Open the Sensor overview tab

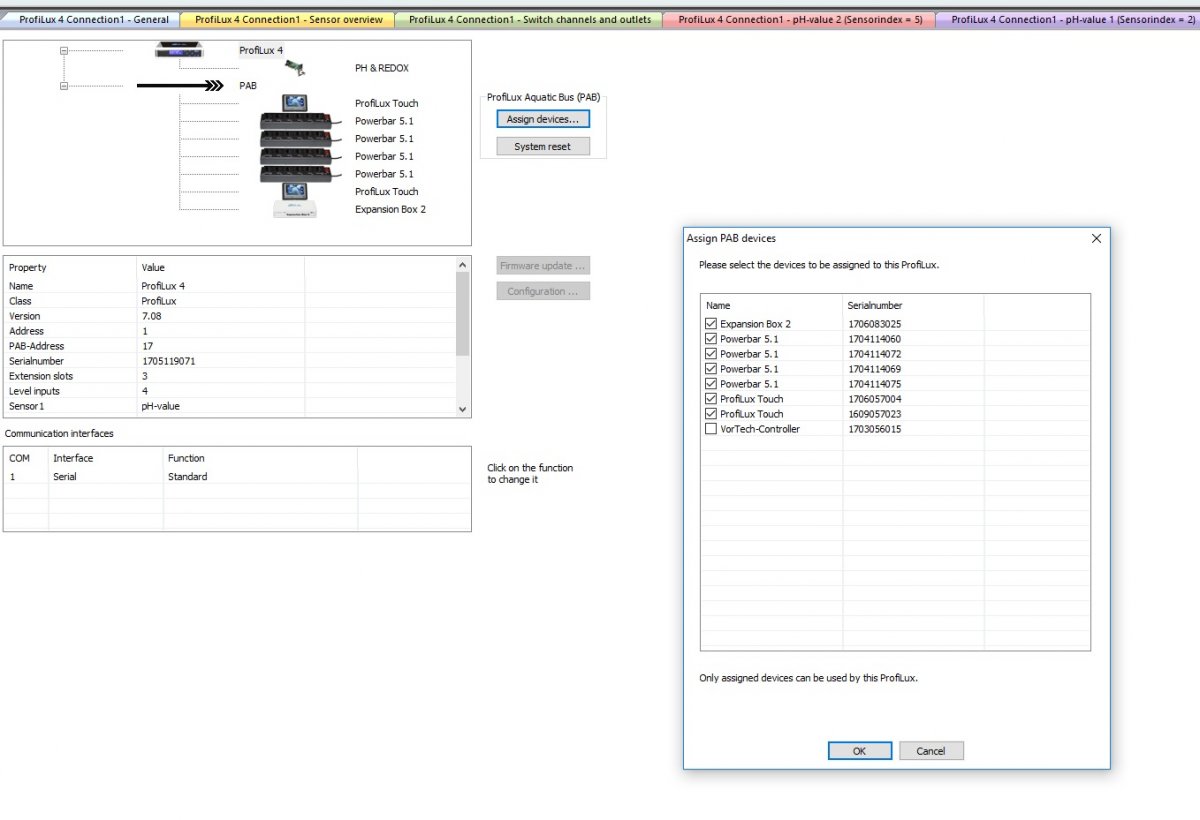(289, 20)
